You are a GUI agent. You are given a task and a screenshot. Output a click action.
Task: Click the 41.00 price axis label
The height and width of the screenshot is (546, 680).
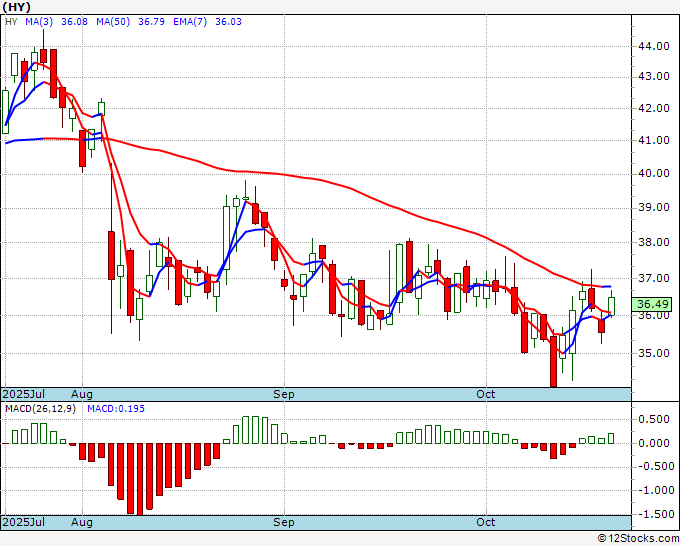[x=654, y=141]
